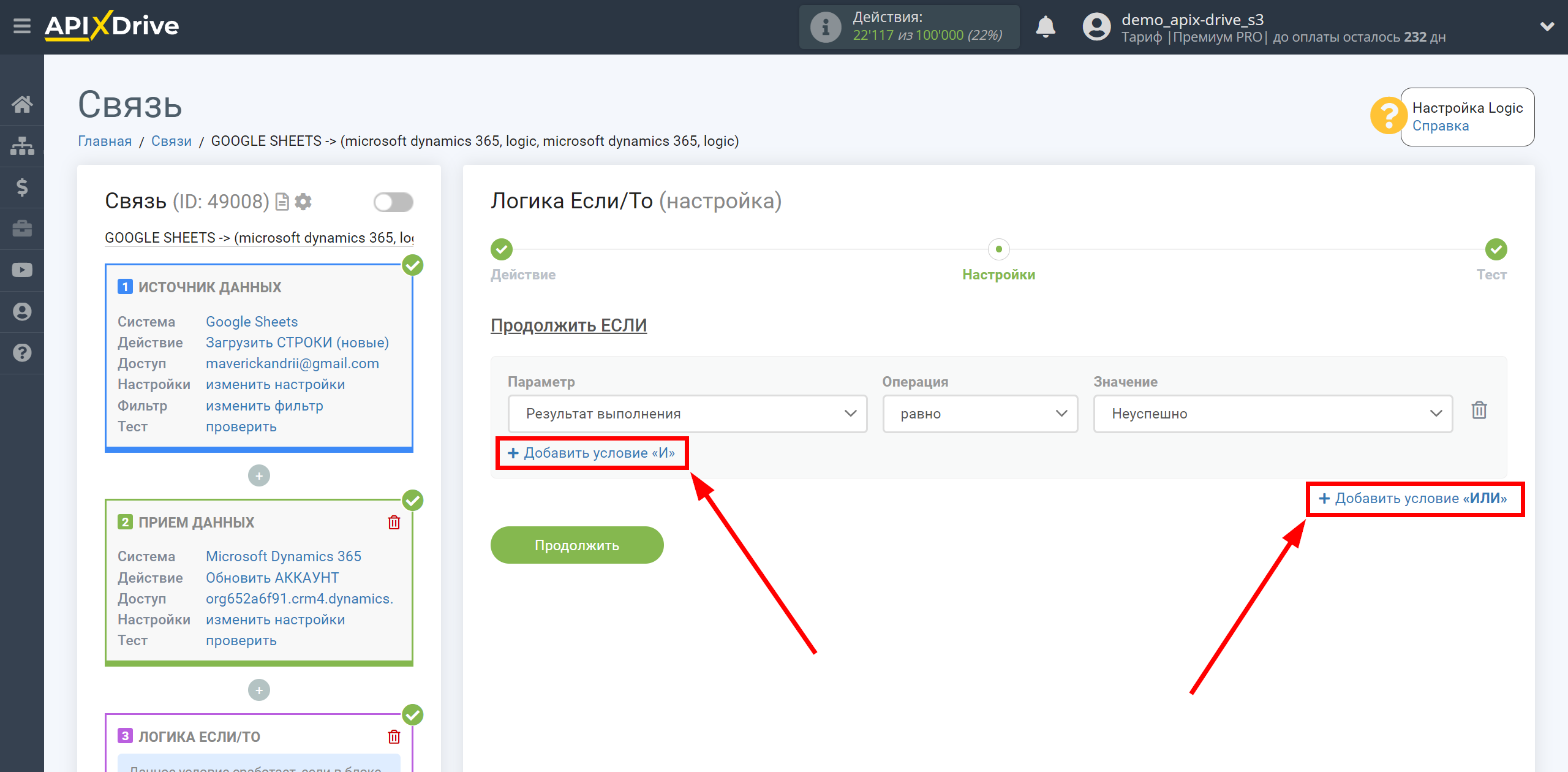Toggle the connection on/off switch
This screenshot has height=772, width=1568.
tap(393, 202)
